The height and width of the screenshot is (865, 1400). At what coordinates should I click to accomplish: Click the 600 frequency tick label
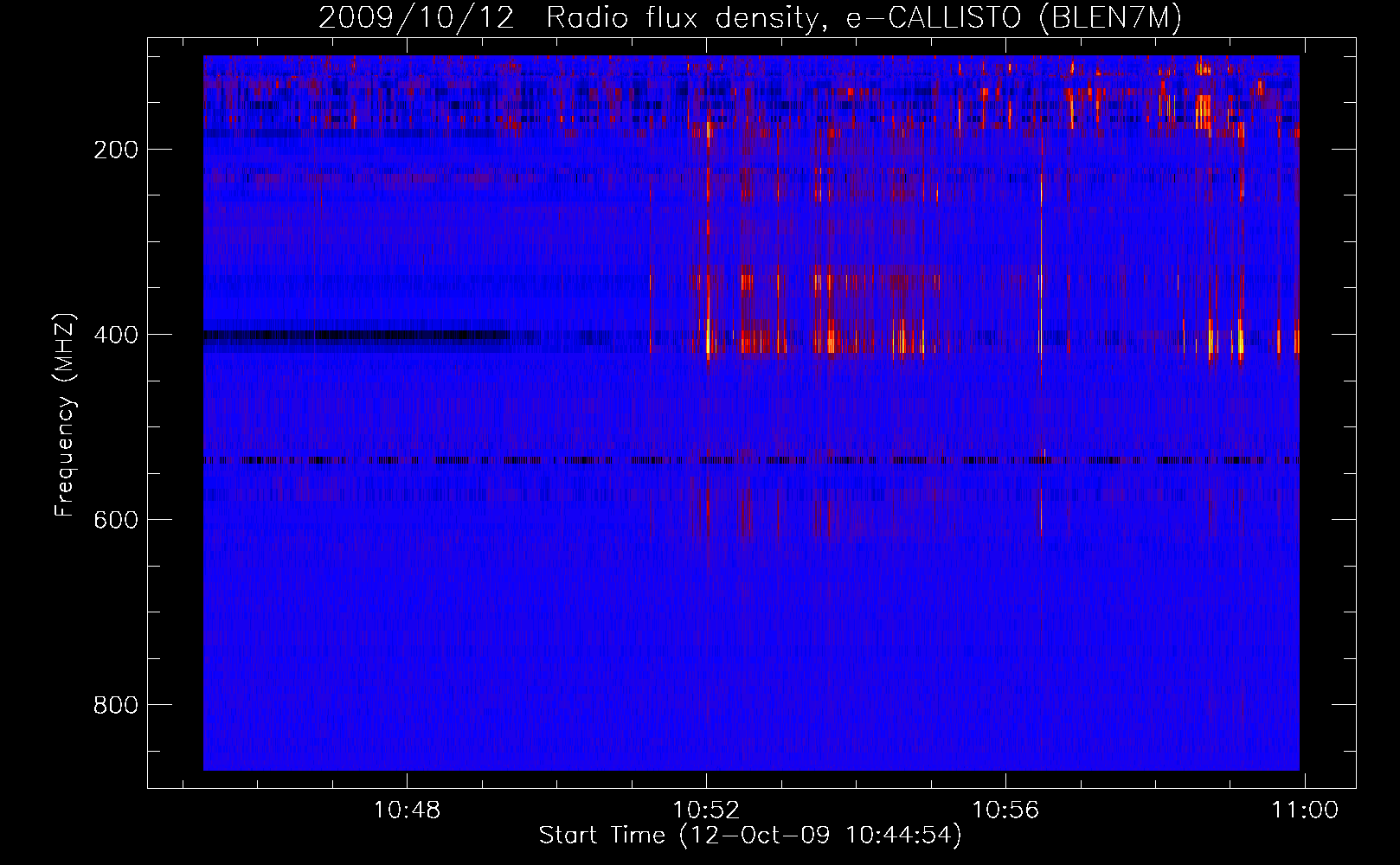tap(116, 520)
